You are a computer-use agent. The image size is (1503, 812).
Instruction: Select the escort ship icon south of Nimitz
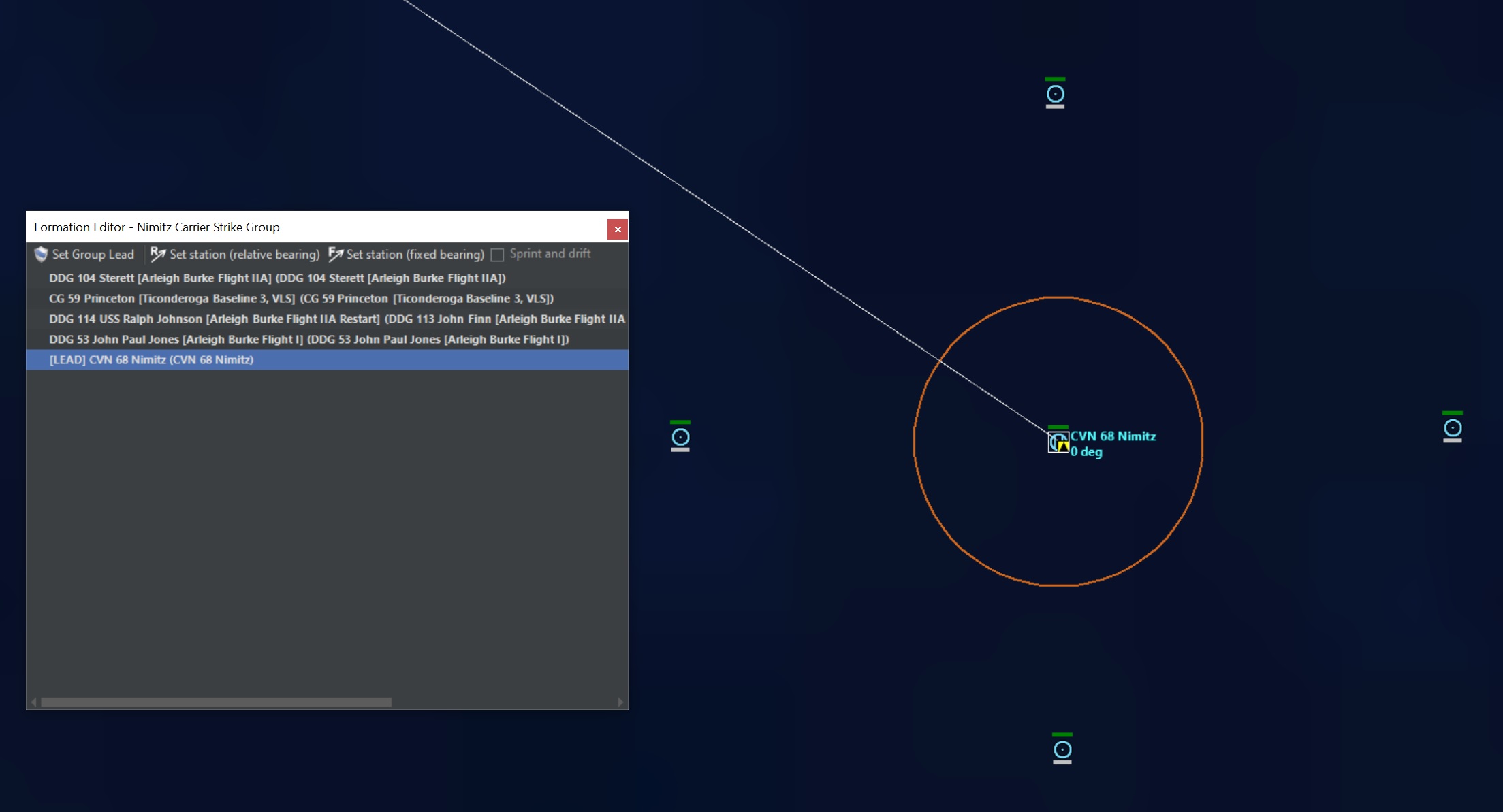(1062, 749)
